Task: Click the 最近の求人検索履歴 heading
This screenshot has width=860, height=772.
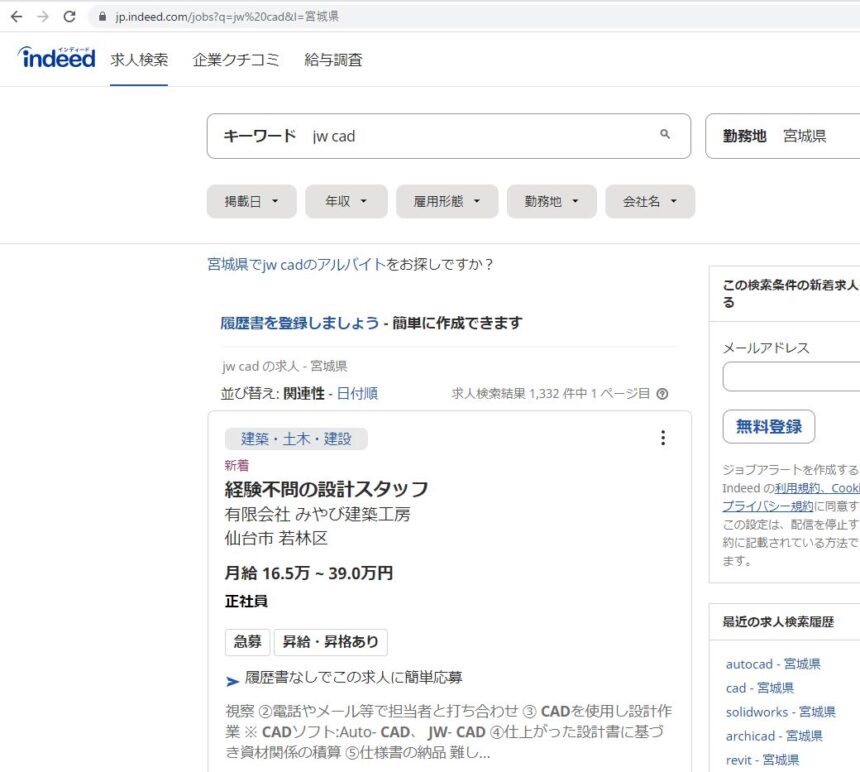Action: pyautogui.click(x=778, y=622)
